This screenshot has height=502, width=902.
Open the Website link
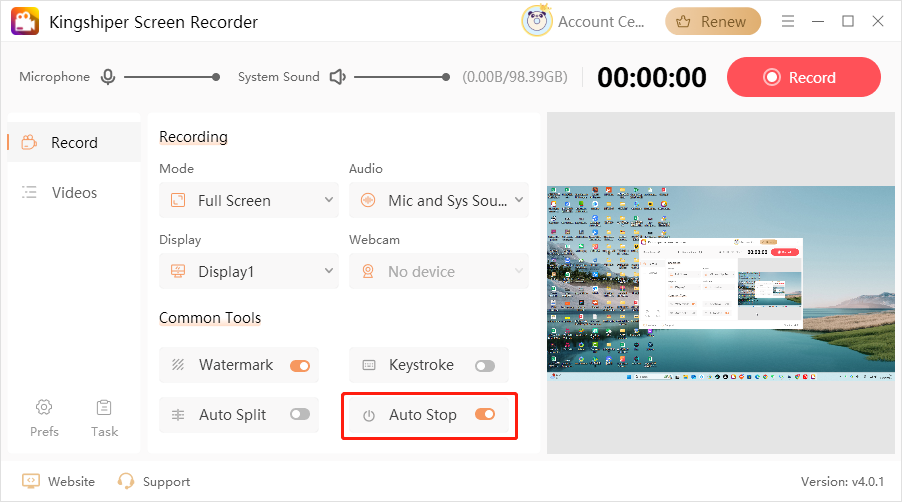pos(71,481)
